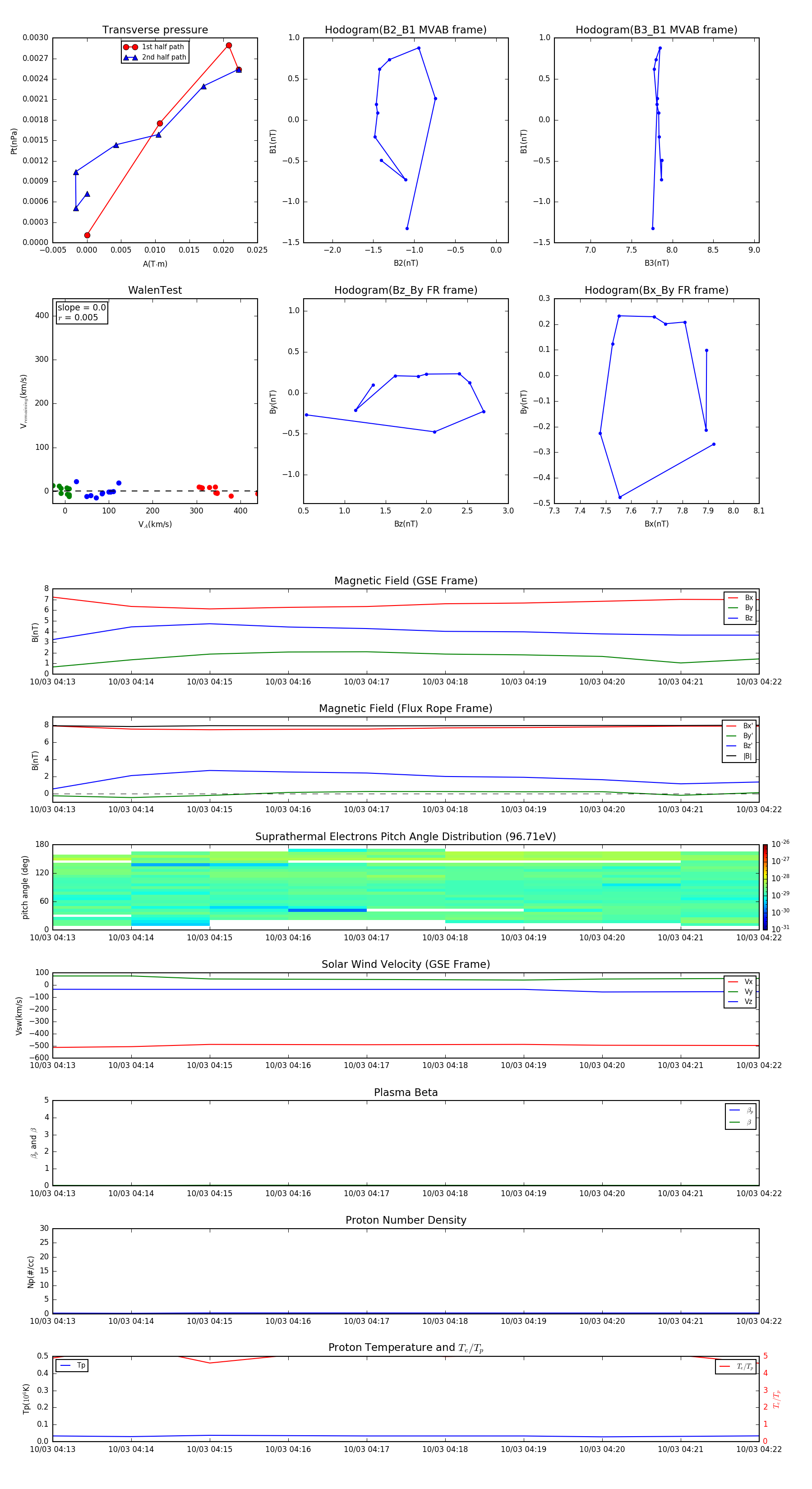Screen dimensions: 812x1489
Task: Click the 'Pt(nPa)' y-axis label
Action: pos(14,140)
